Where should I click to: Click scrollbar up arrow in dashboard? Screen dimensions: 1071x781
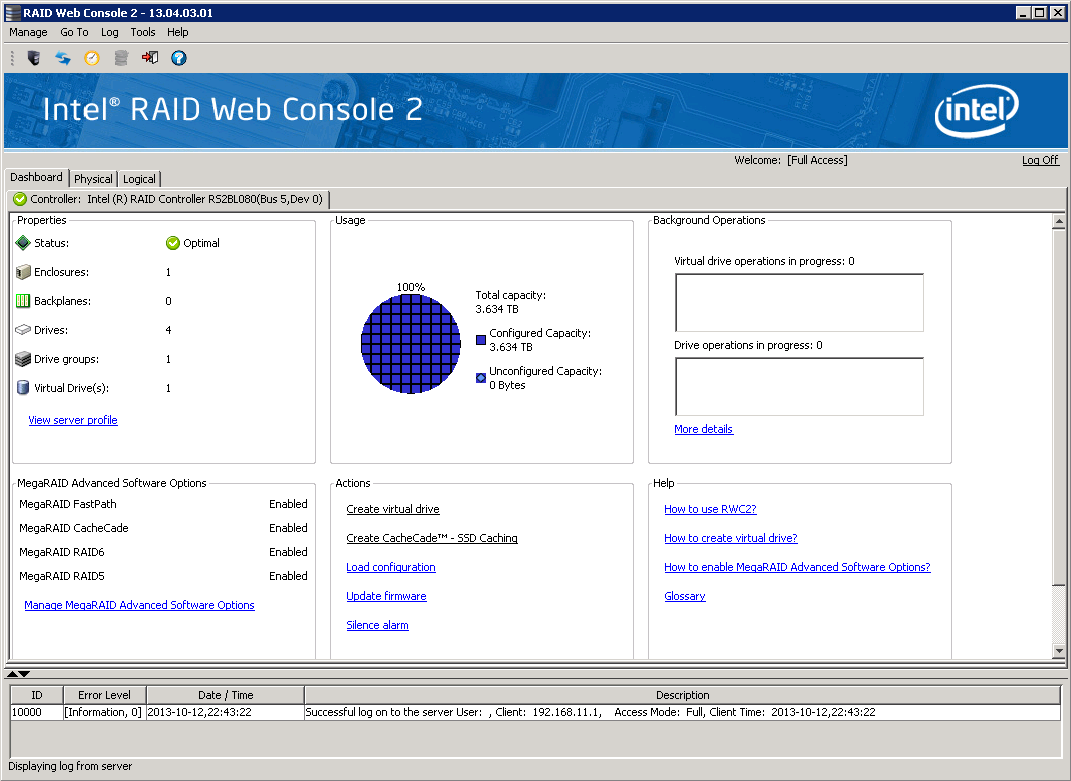1059,221
